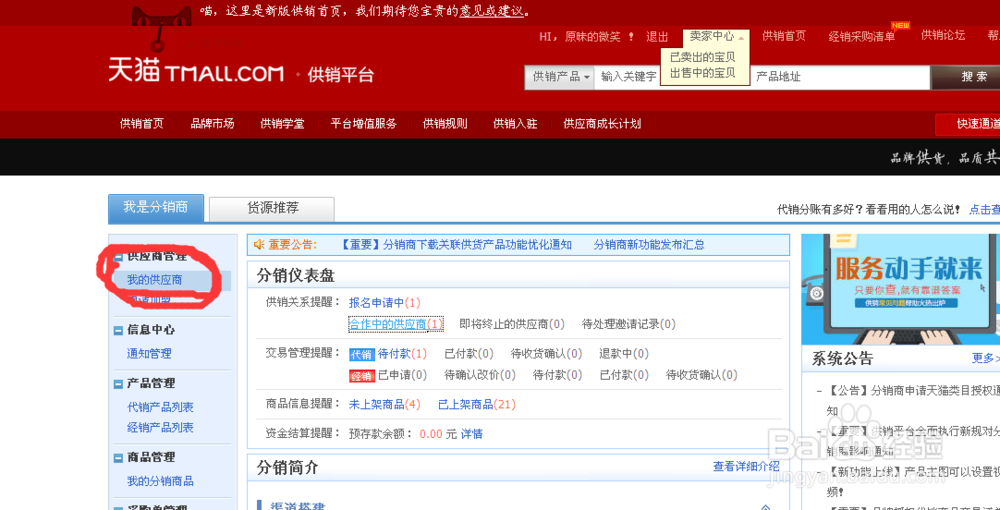Click the 天猫 TMALL.COM logo
This screenshot has width=1000, height=510.
click(x=196, y=70)
